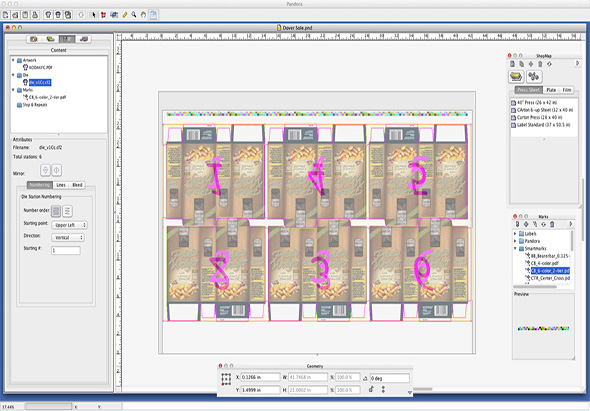Viewport: 590px width, 411px height.
Task: Click the yellow press sheet icon in ShopMap
Action: point(516,77)
